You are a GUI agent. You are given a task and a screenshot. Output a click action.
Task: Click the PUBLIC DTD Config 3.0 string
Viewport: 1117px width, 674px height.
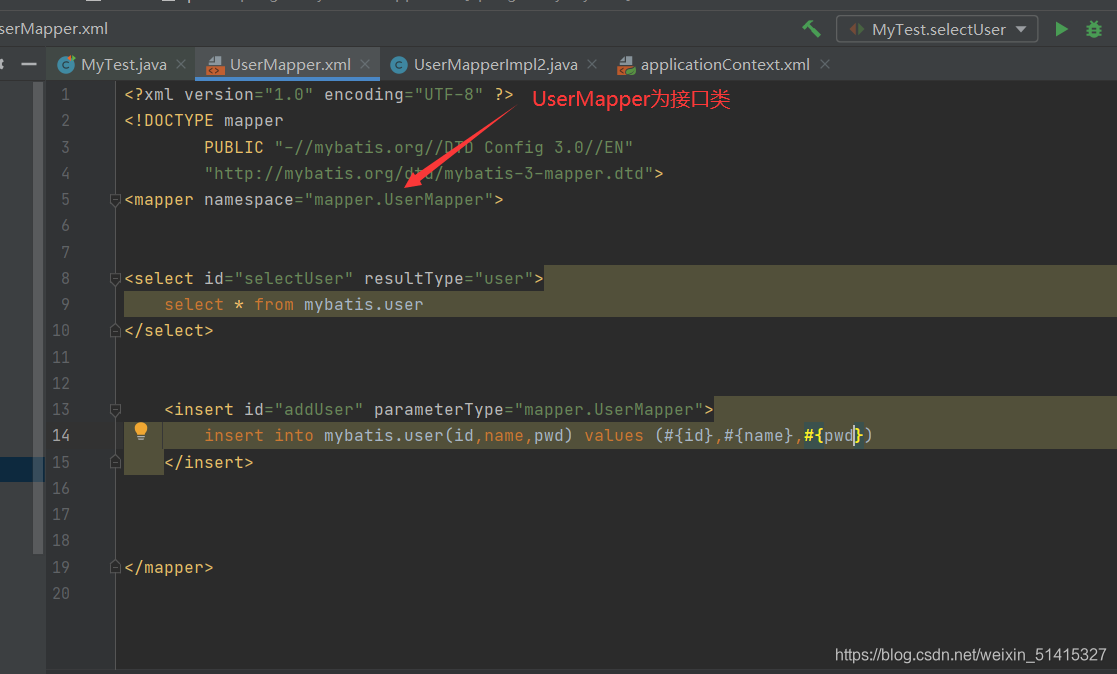(x=454, y=147)
